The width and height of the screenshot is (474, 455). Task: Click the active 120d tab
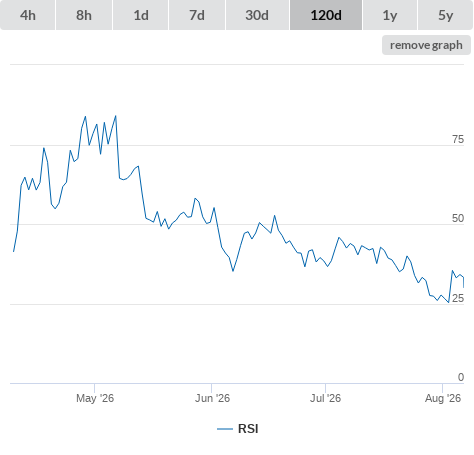click(326, 15)
